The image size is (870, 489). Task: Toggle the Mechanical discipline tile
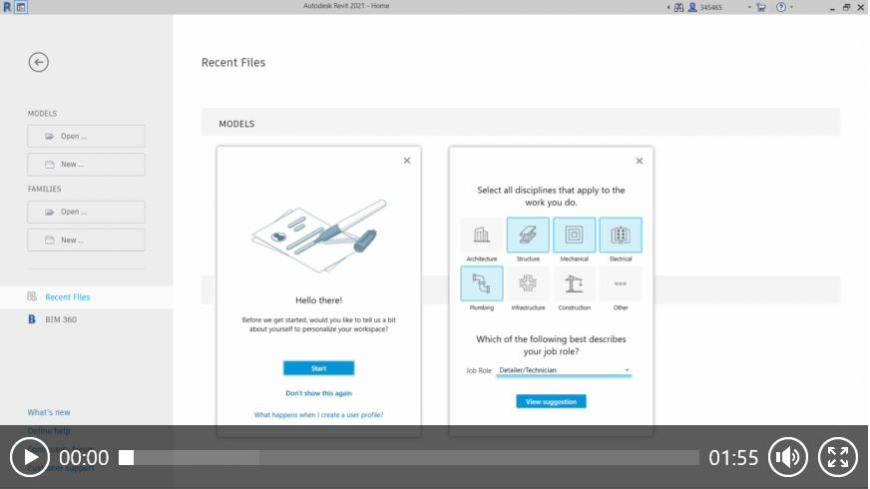coord(574,235)
